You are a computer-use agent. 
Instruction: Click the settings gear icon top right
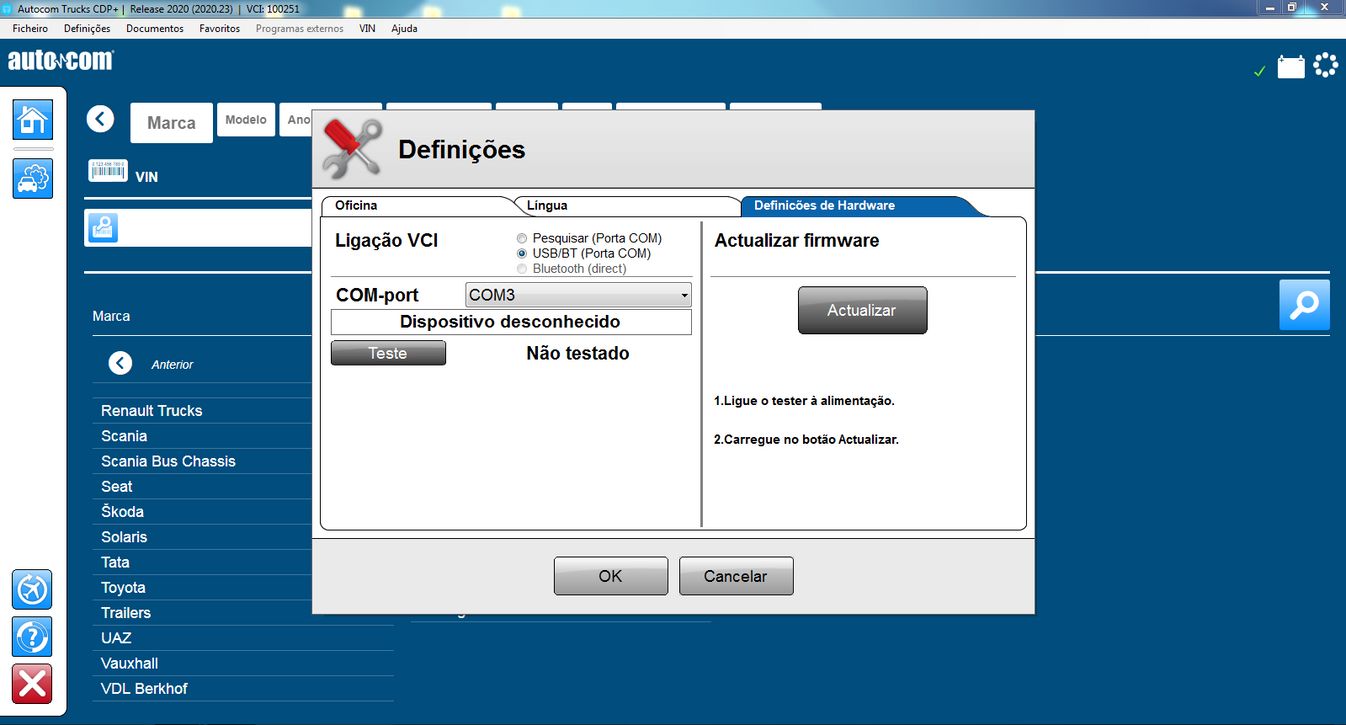(x=1325, y=64)
